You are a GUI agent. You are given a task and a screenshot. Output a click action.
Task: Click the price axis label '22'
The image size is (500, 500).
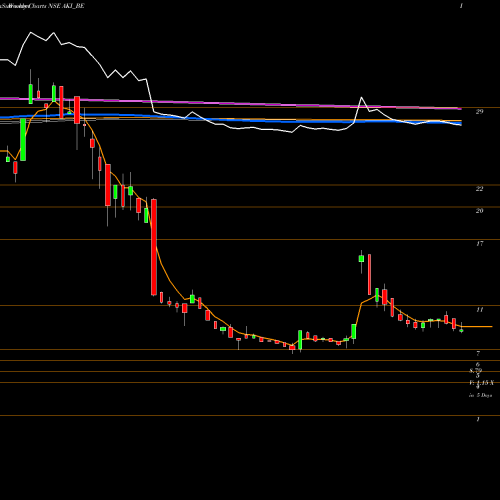coord(479,189)
